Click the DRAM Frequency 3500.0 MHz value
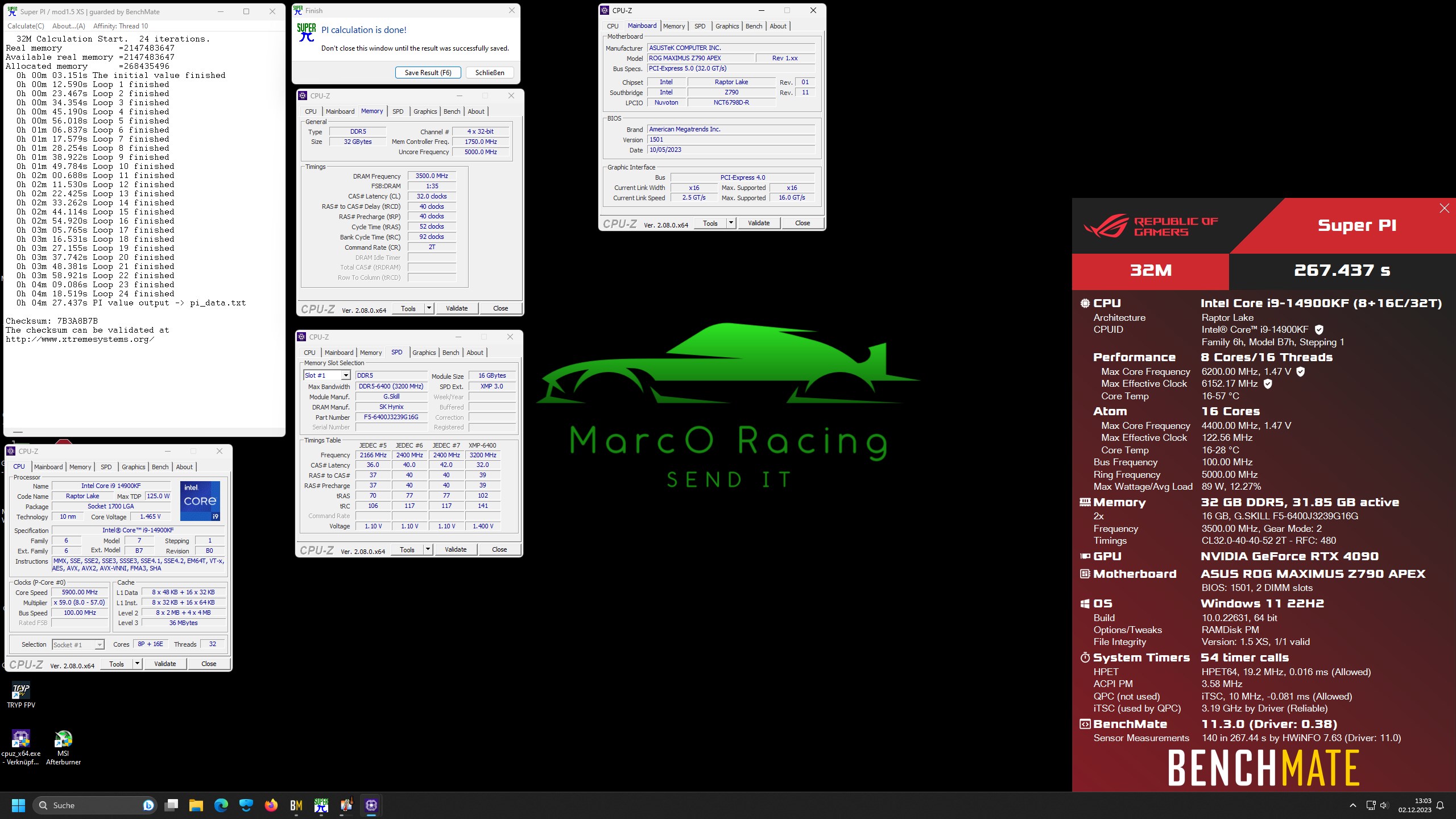1456x819 pixels. tap(432, 176)
